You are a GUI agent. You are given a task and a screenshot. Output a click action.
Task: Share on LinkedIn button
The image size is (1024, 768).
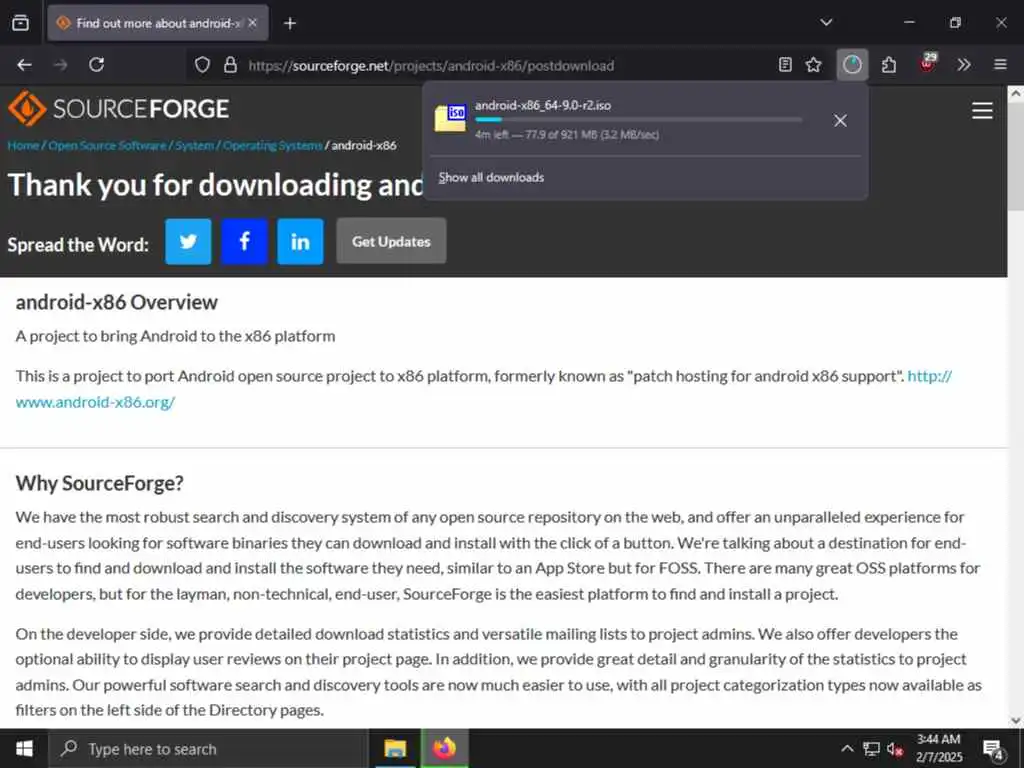pos(300,242)
